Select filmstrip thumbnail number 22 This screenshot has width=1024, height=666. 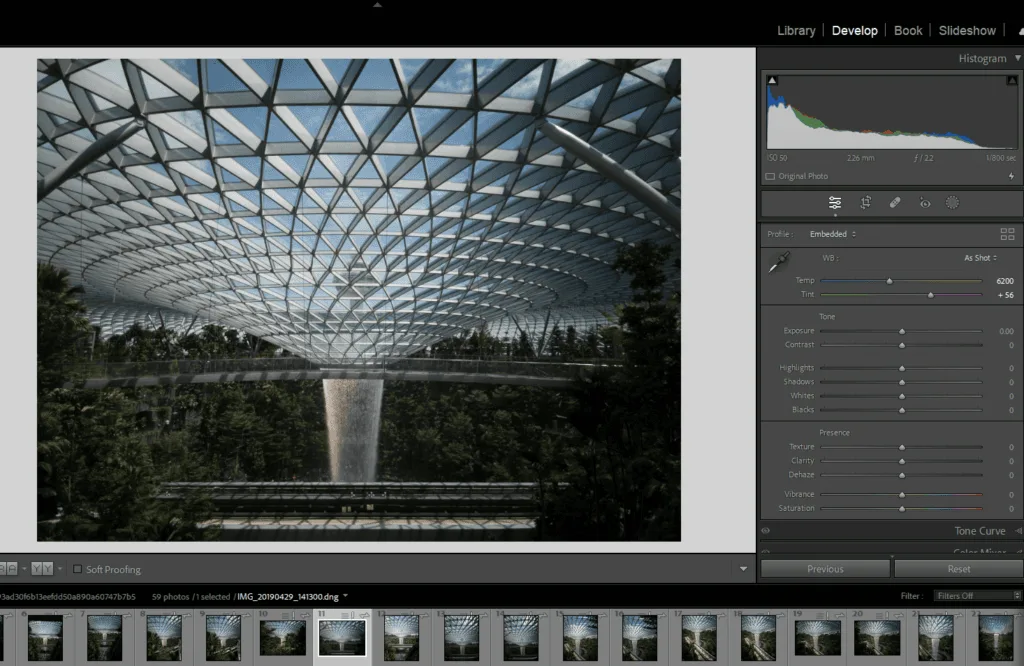(x=996, y=638)
